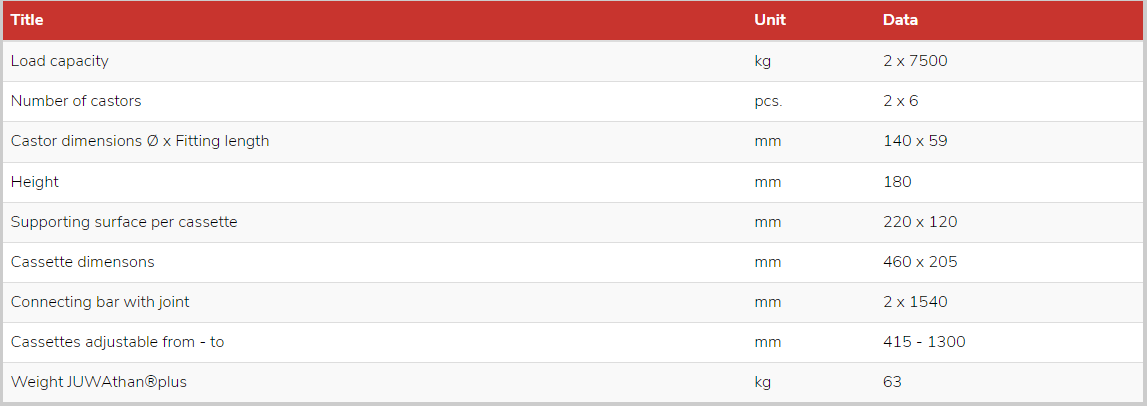Select Supporting surface per cassette row
This screenshot has width=1147, height=406.
click(x=573, y=222)
